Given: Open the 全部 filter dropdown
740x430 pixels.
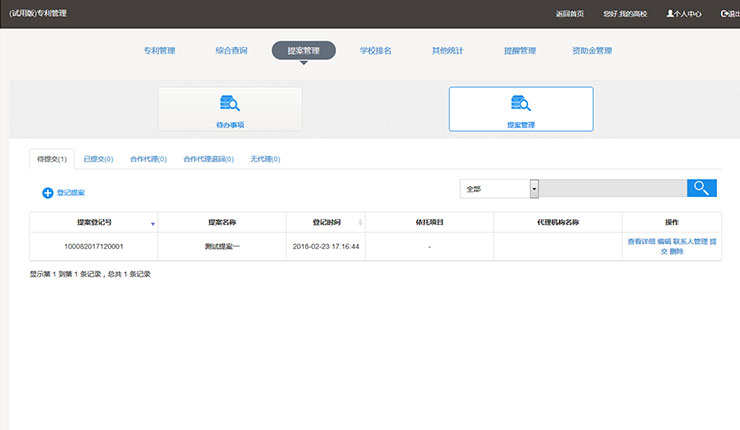Looking at the screenshot, I should 533,188.
